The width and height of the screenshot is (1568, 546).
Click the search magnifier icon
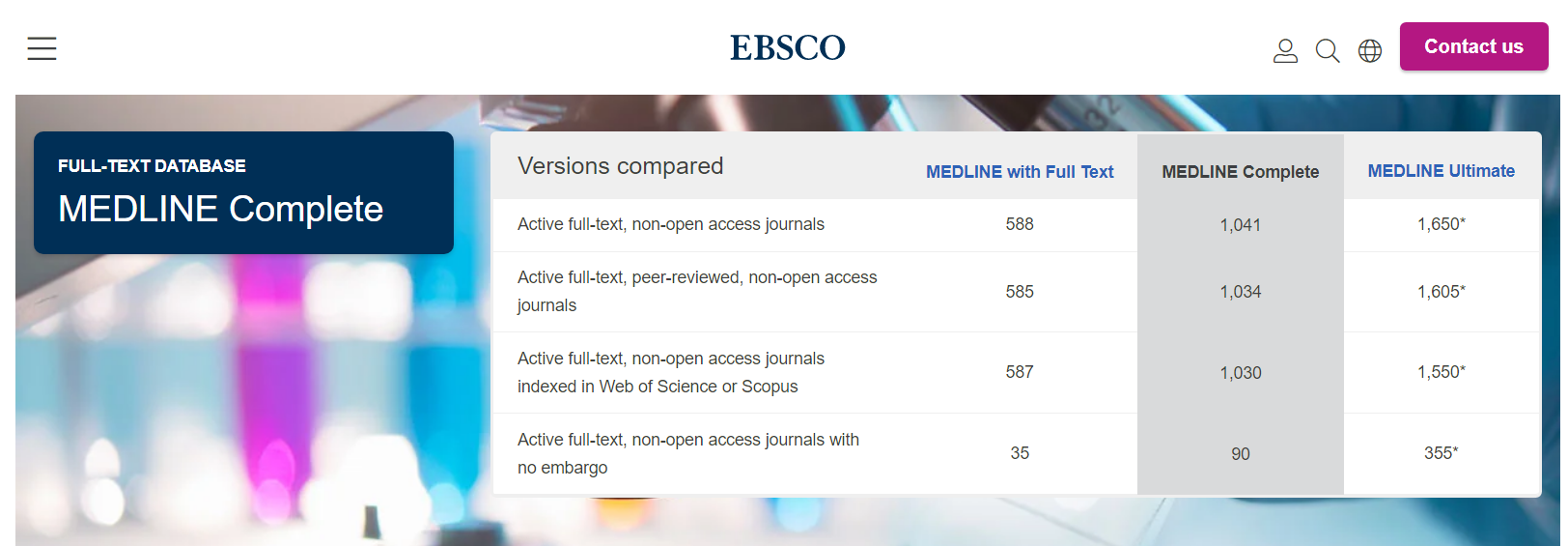pos(1328,50)
